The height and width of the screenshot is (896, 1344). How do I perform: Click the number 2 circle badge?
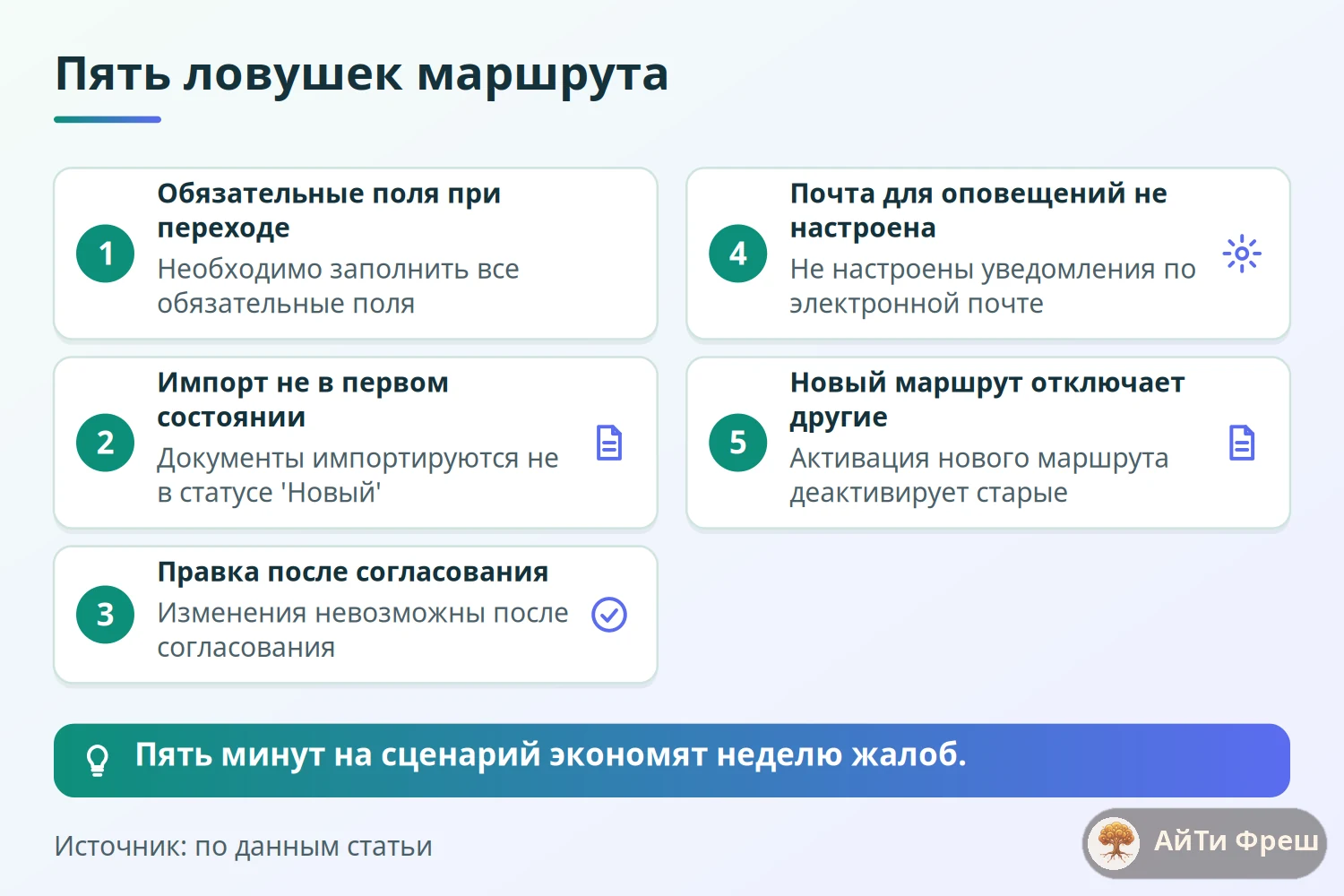click(106, 443)
